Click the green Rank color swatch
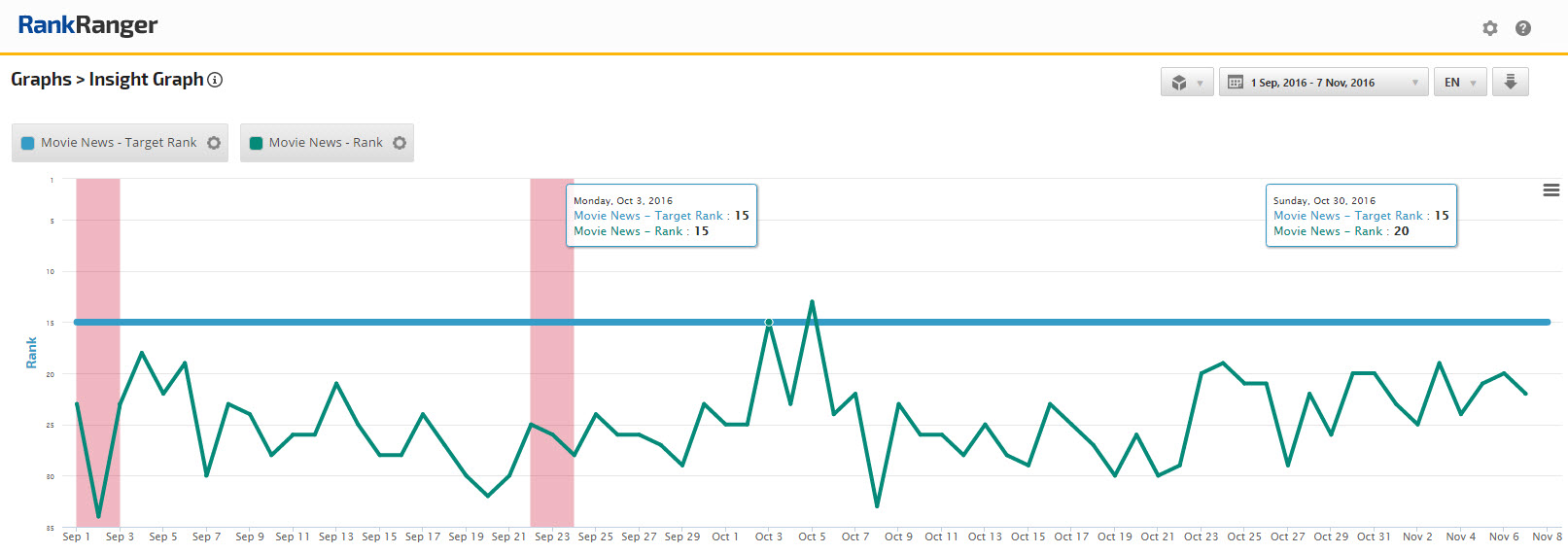This screenshot has height=554, width=1568. pyautogui.click(x=257, y=143)
